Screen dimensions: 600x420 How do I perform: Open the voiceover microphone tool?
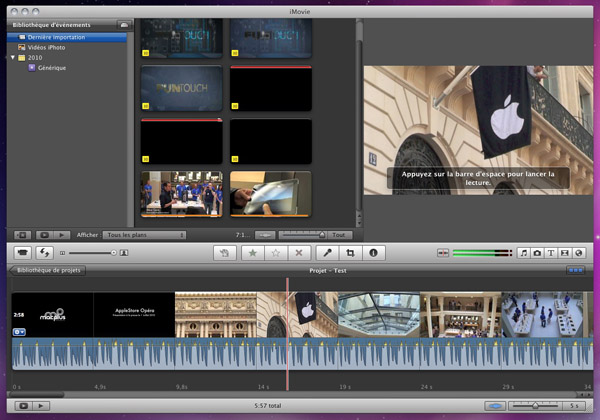point(328,253)
